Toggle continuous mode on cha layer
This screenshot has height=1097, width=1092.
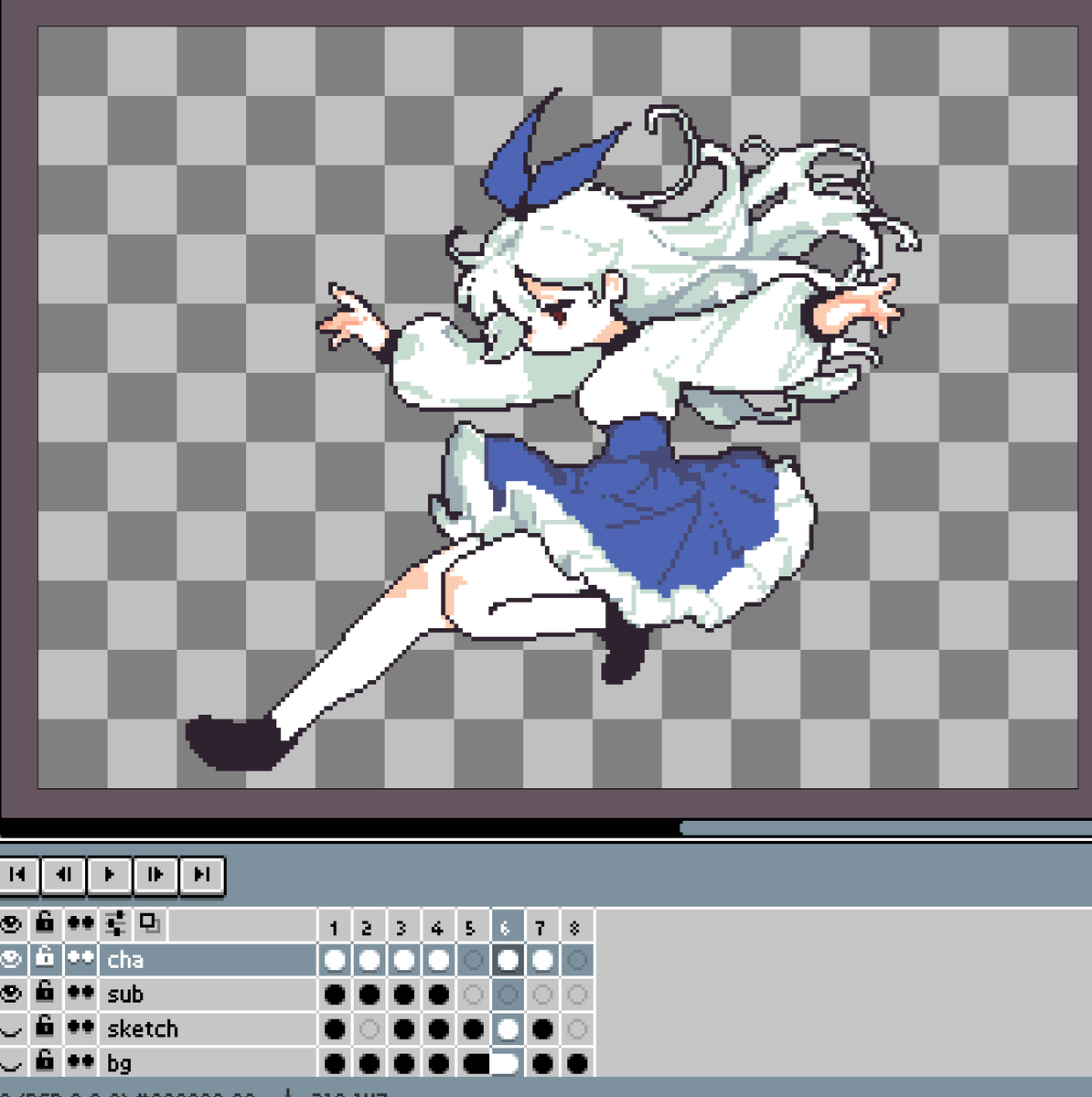pos(80,959)
